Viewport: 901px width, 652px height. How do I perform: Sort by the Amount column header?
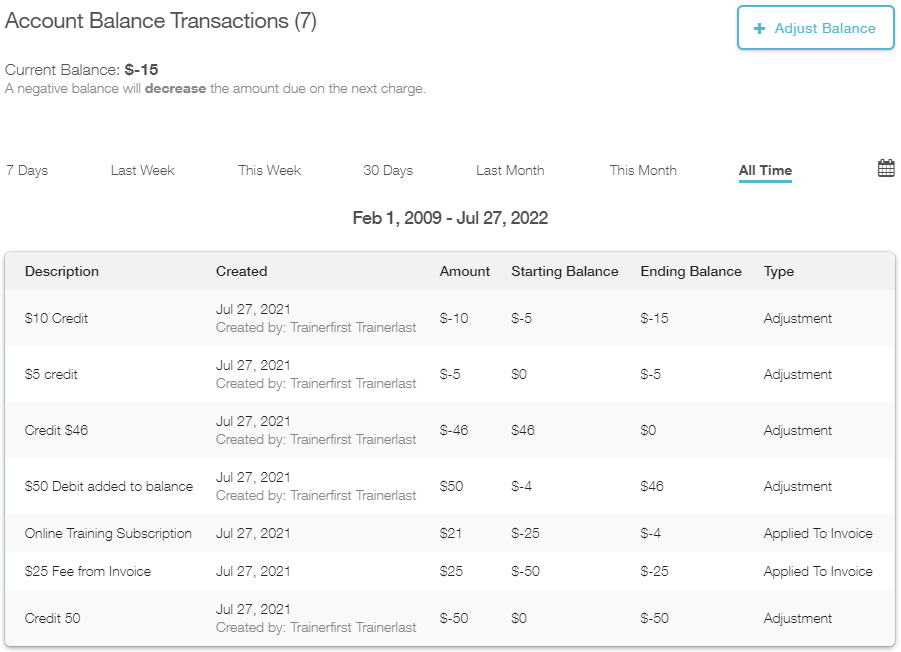[x=464, y=271]
